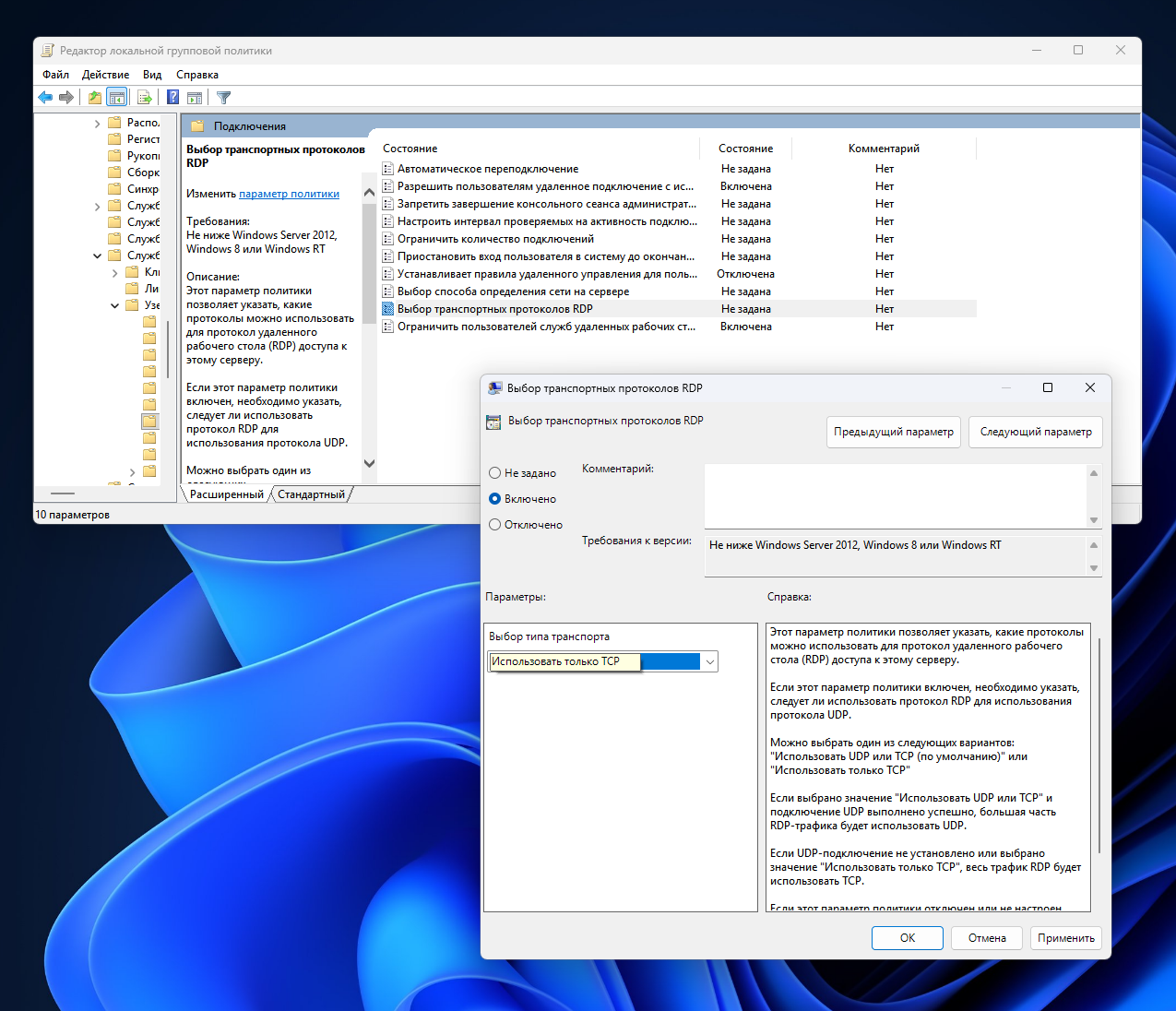
Task: Click the show/hide action pane icon
Action: pos(195,97)
